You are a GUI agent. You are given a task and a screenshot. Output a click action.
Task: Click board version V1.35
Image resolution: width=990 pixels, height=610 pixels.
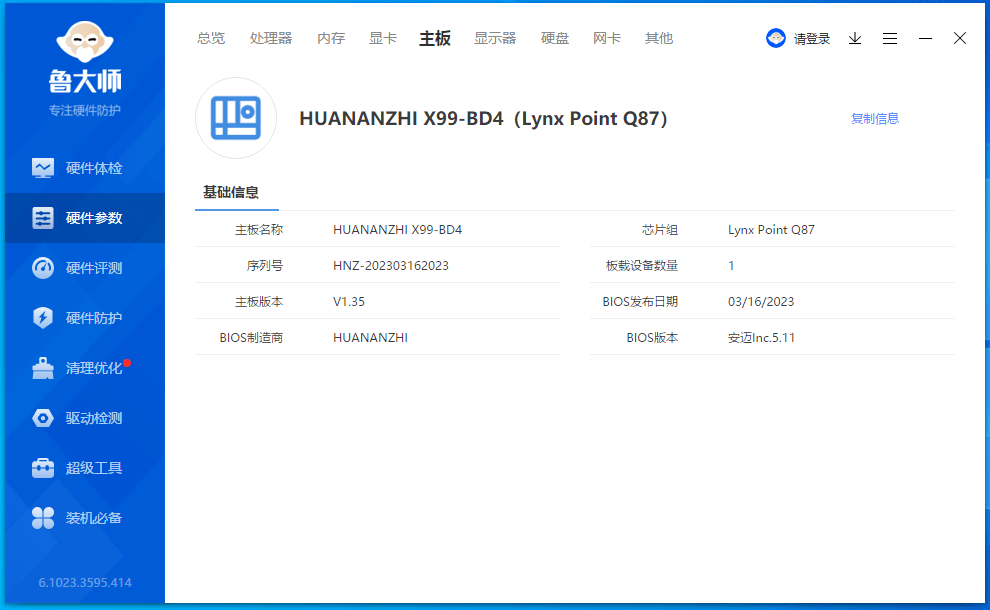349,302
